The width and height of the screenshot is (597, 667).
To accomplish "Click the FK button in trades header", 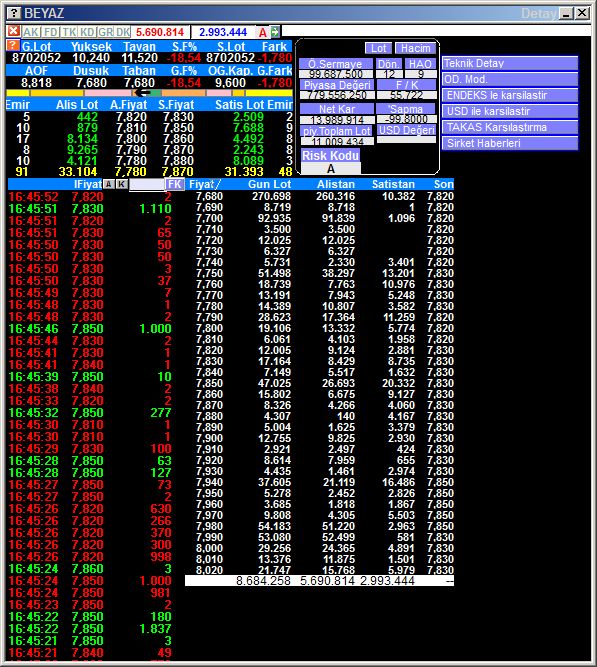I will pyautogui.click(x=175, y=184).
